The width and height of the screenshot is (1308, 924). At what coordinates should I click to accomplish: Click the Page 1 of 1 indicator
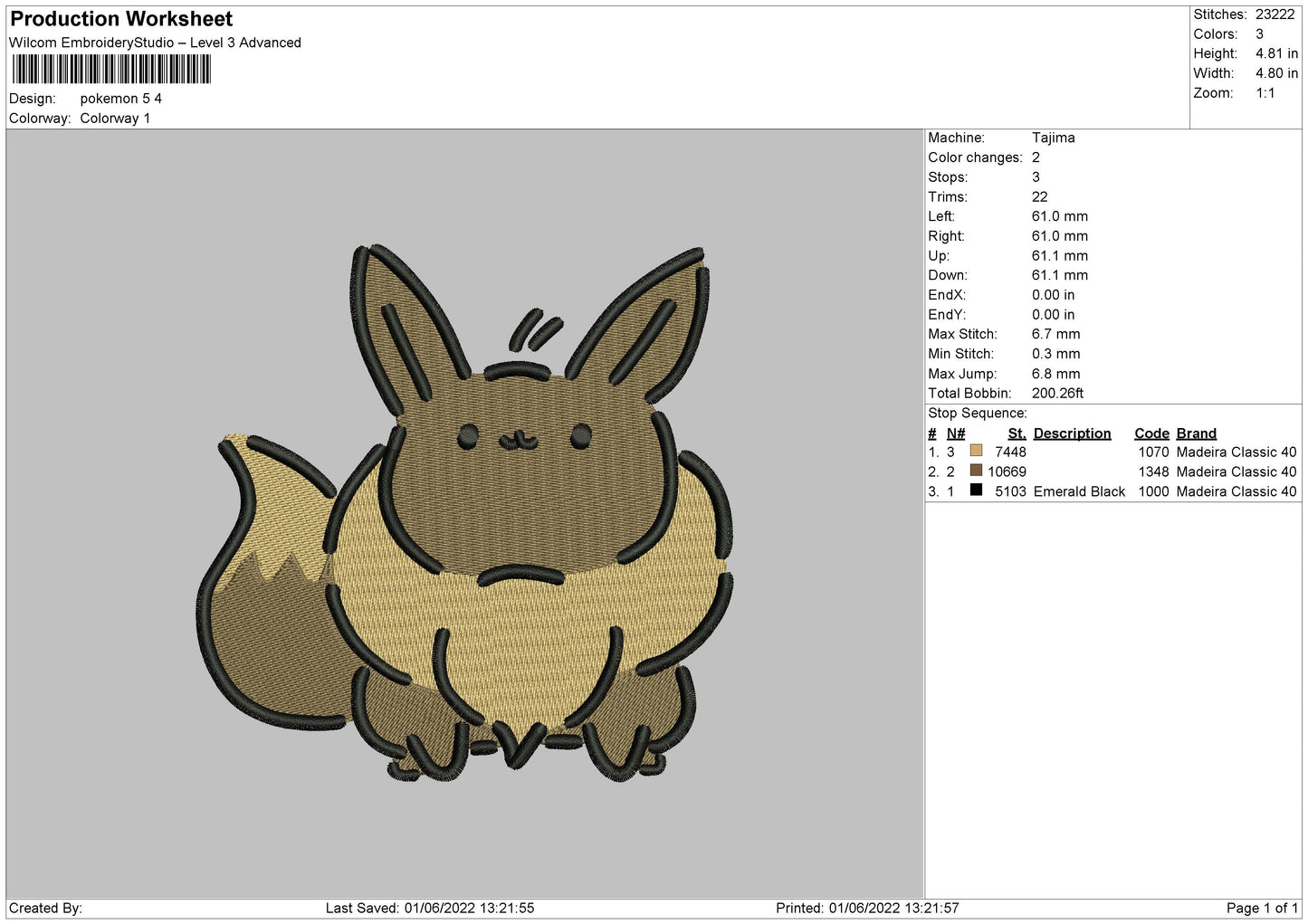[x=1262, y=909]
